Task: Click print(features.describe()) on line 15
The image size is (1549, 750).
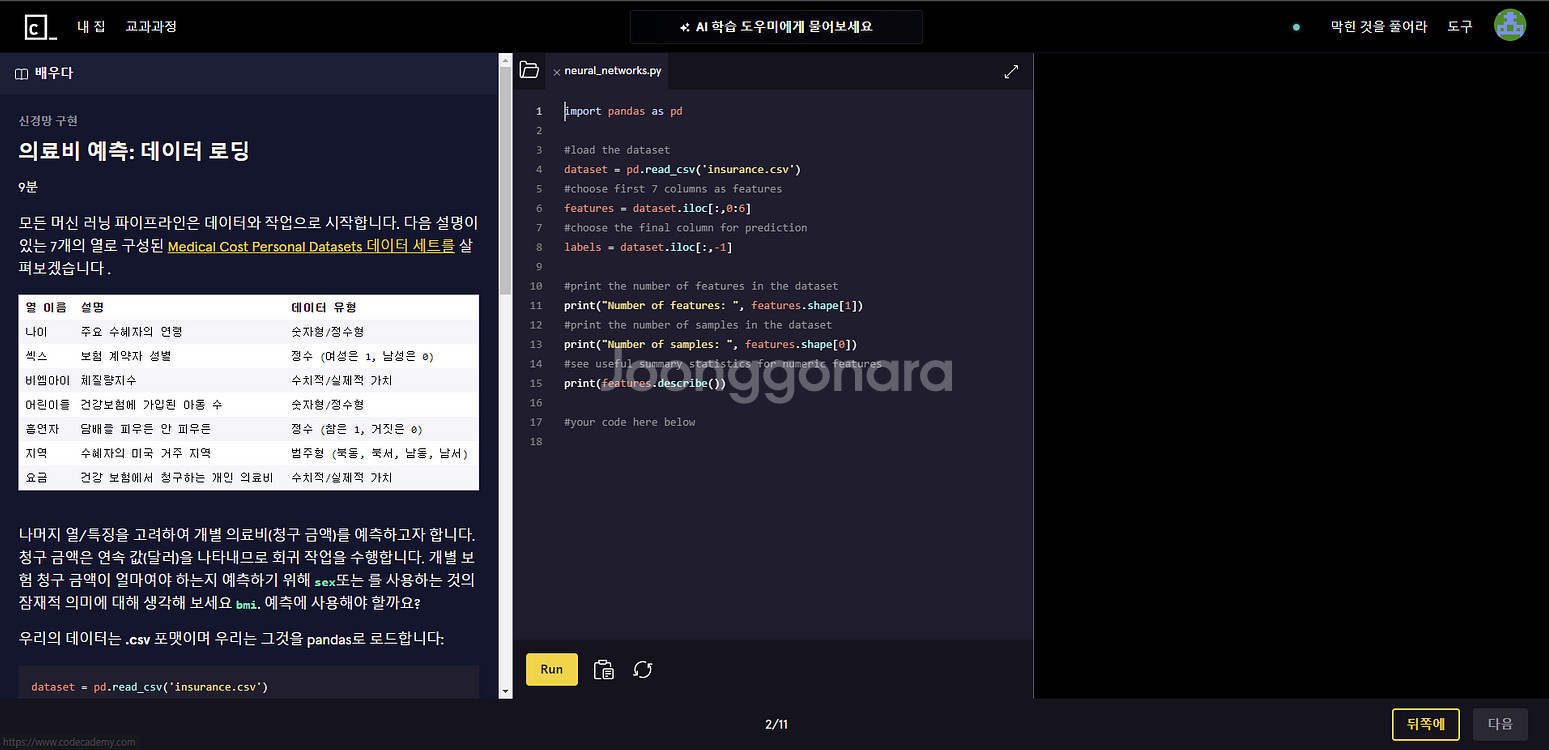Action: 645,383
